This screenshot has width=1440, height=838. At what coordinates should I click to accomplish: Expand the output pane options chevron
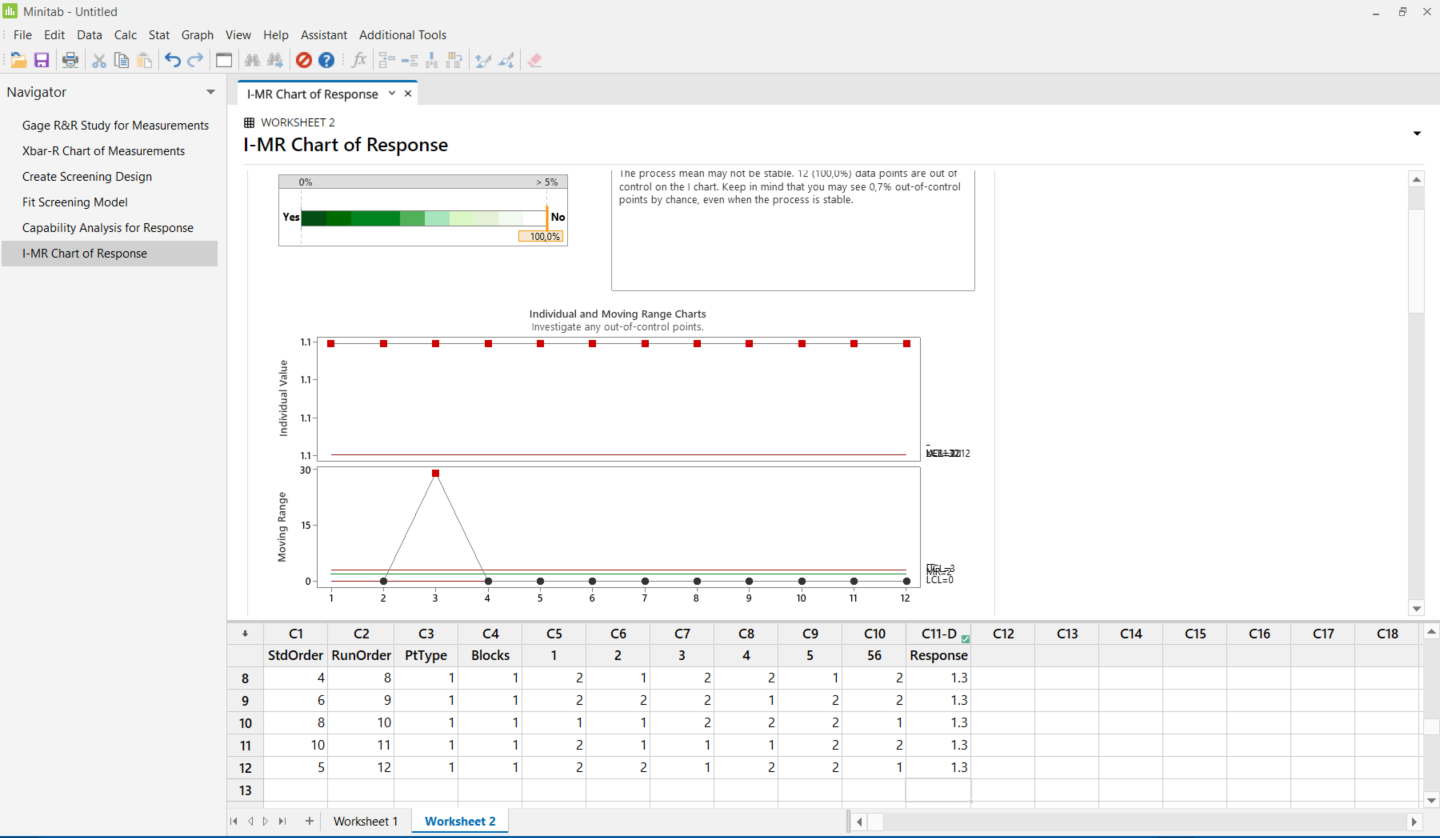[1416, 133]
